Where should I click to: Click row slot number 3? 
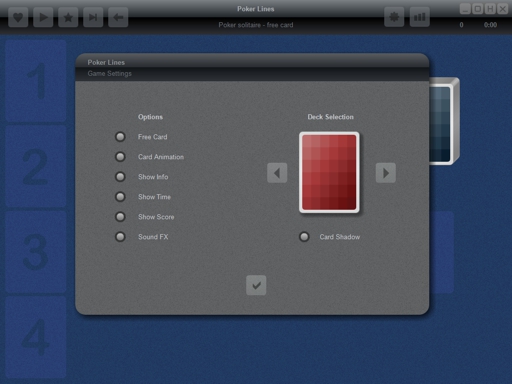click(x=36, y=251)
